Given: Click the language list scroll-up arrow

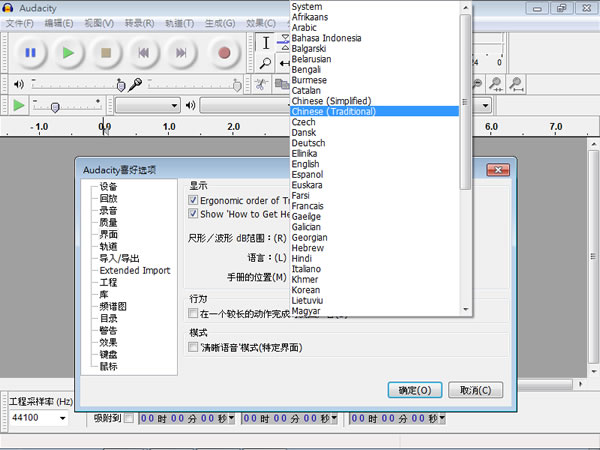Looking at the screenshot, I should pyautogui.click(x=465, y=7).
